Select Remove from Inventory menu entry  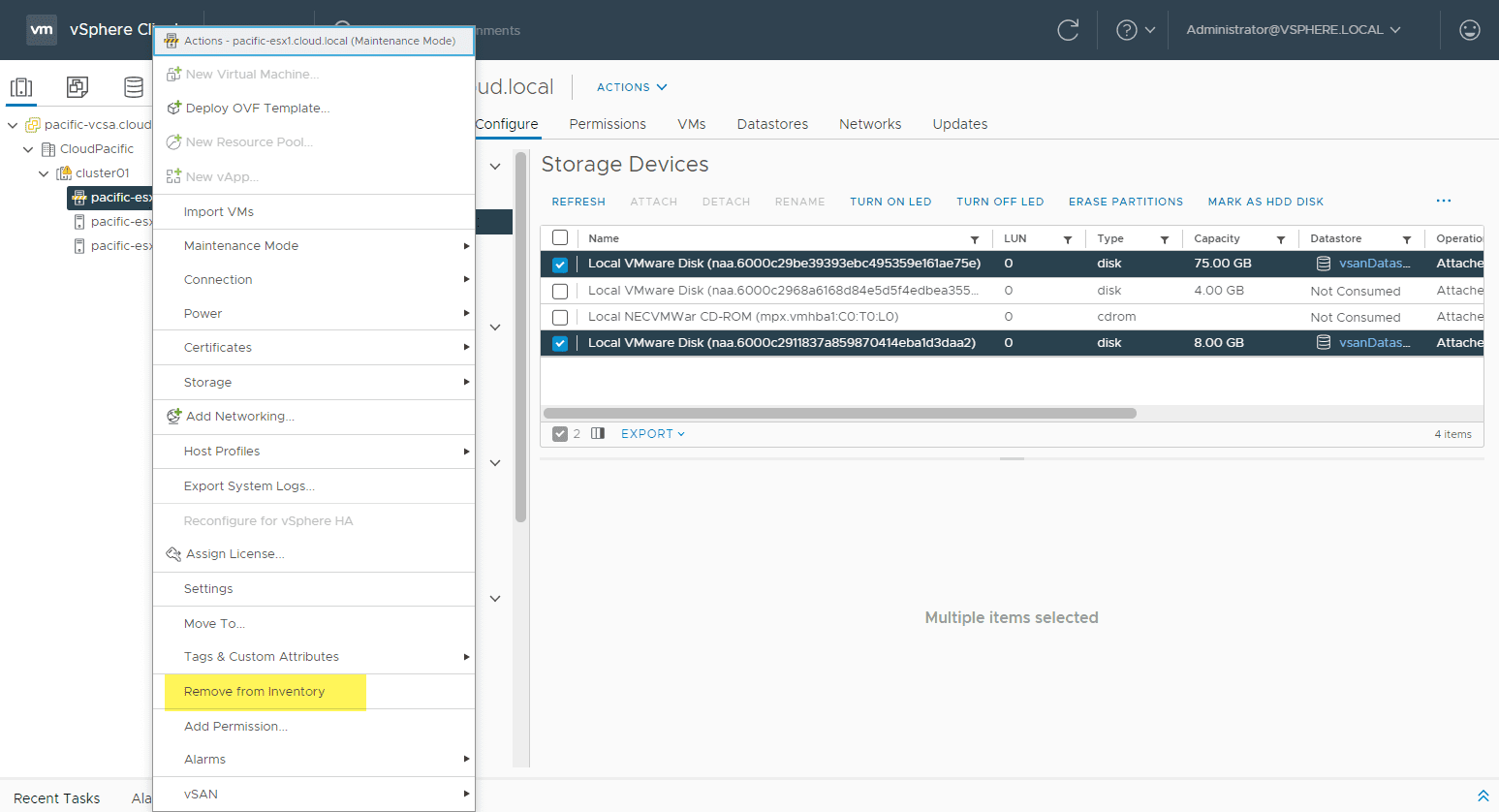click(x=255, y=692)
